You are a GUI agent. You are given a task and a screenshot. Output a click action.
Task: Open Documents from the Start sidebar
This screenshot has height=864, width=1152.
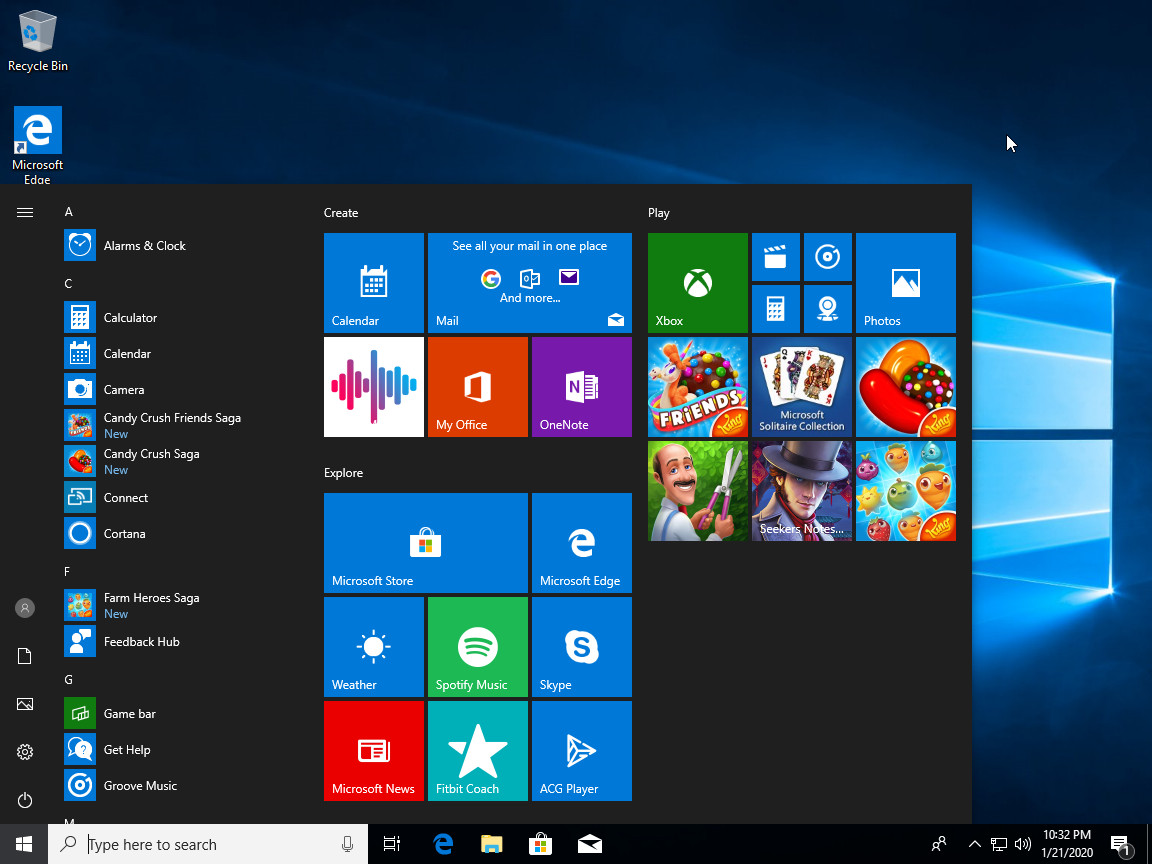[25, 655]
